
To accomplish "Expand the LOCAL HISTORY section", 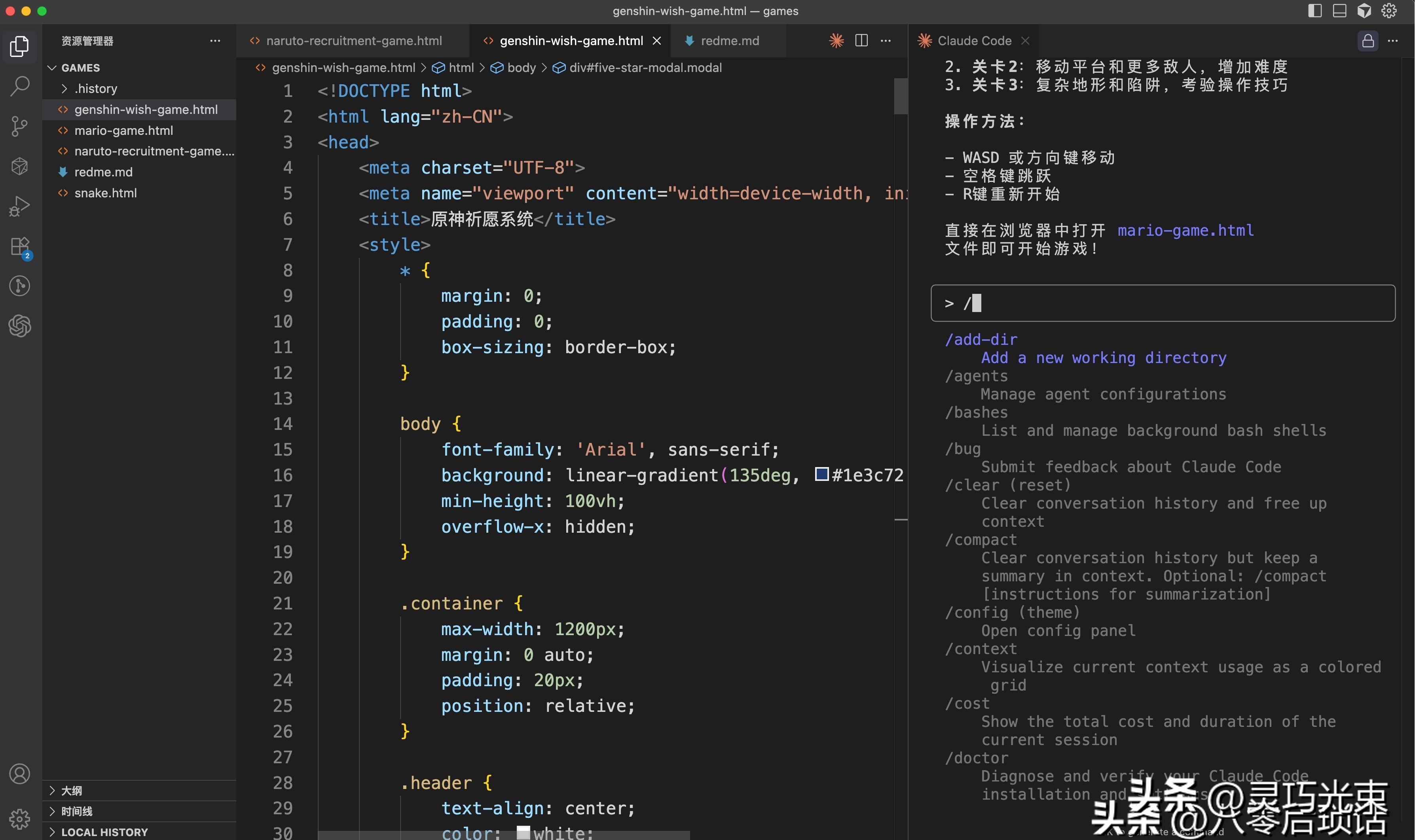I will pos(104,832).
